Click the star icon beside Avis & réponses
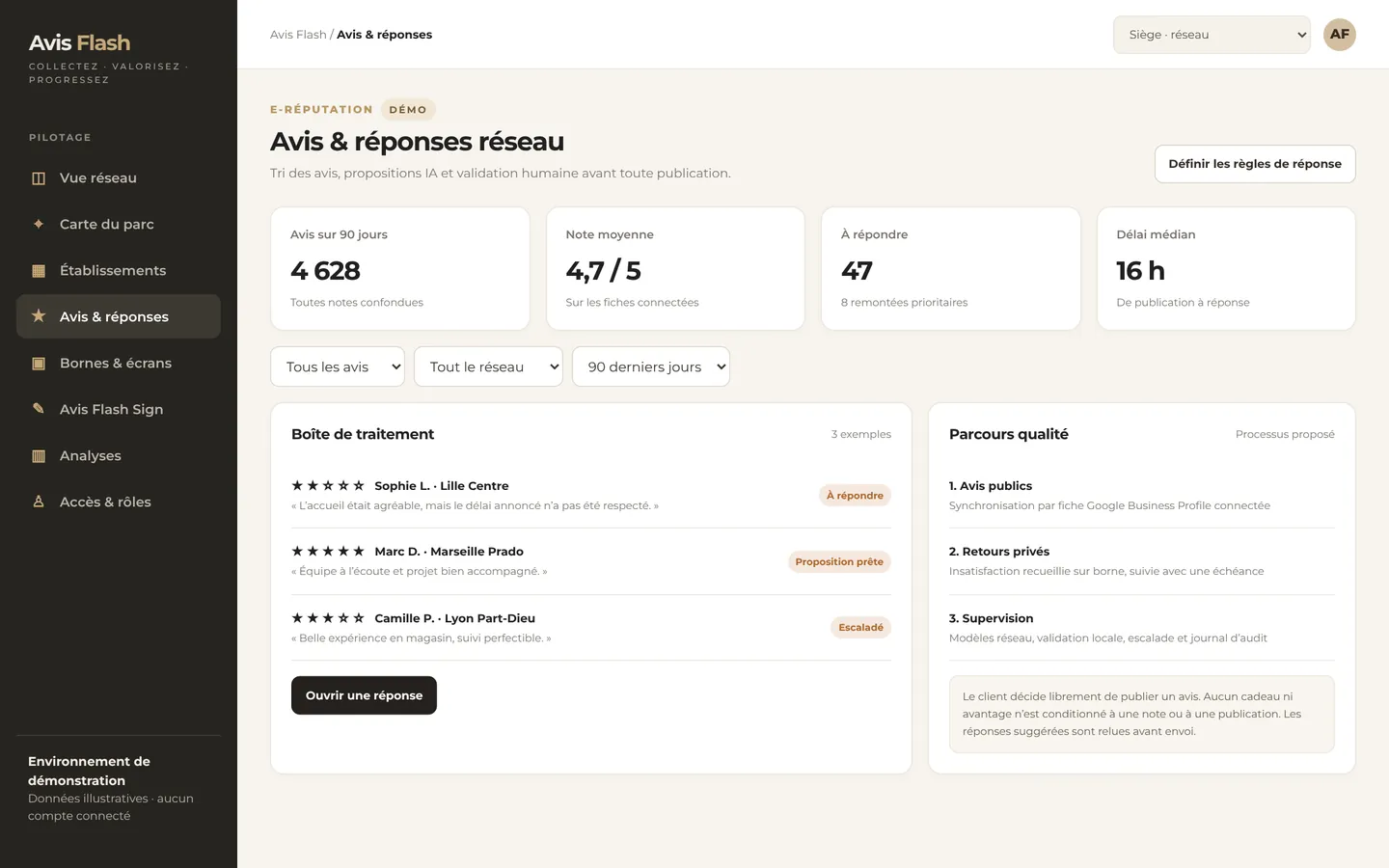This screenshot has height=868, width=1389. pyautogui.click(x=39, y=316)
